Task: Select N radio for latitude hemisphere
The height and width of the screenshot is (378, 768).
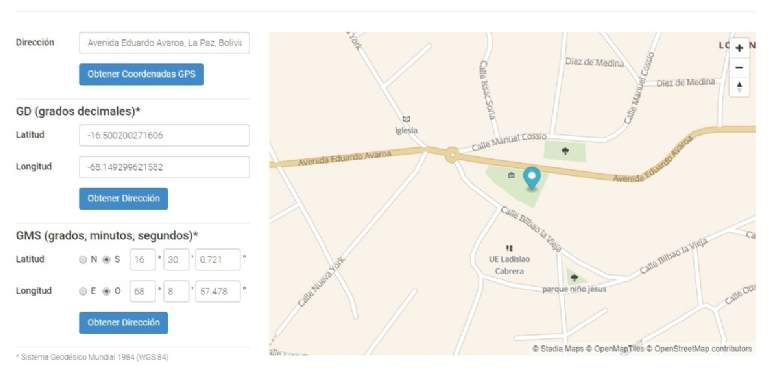Action: pos(83,260)
